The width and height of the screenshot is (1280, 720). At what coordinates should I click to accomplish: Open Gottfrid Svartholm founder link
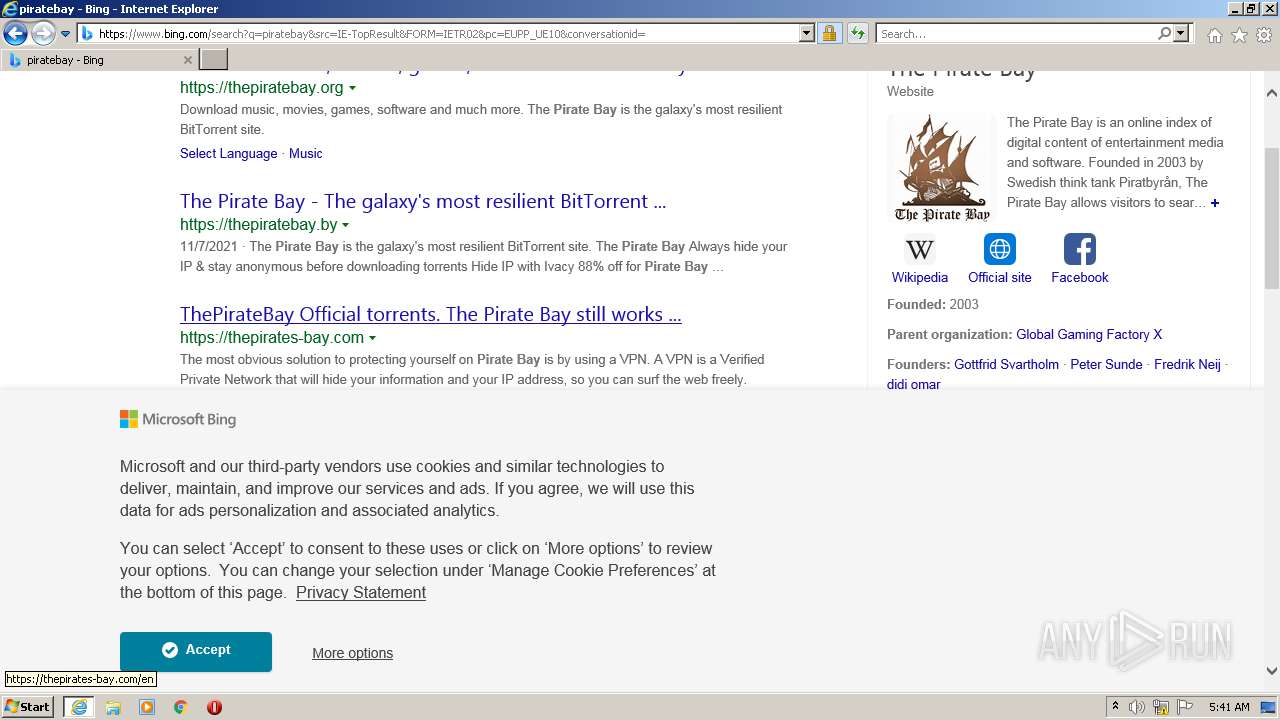point(1006,364)
